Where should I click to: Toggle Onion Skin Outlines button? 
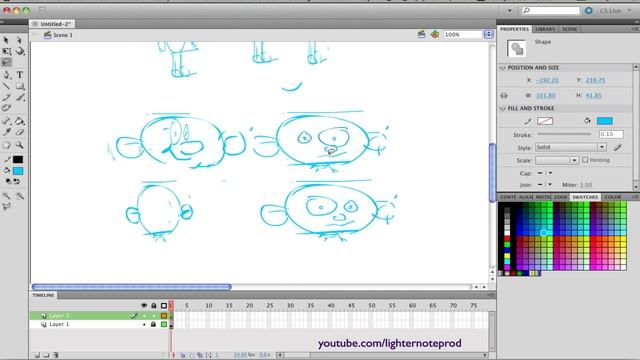tap(191, 356)
